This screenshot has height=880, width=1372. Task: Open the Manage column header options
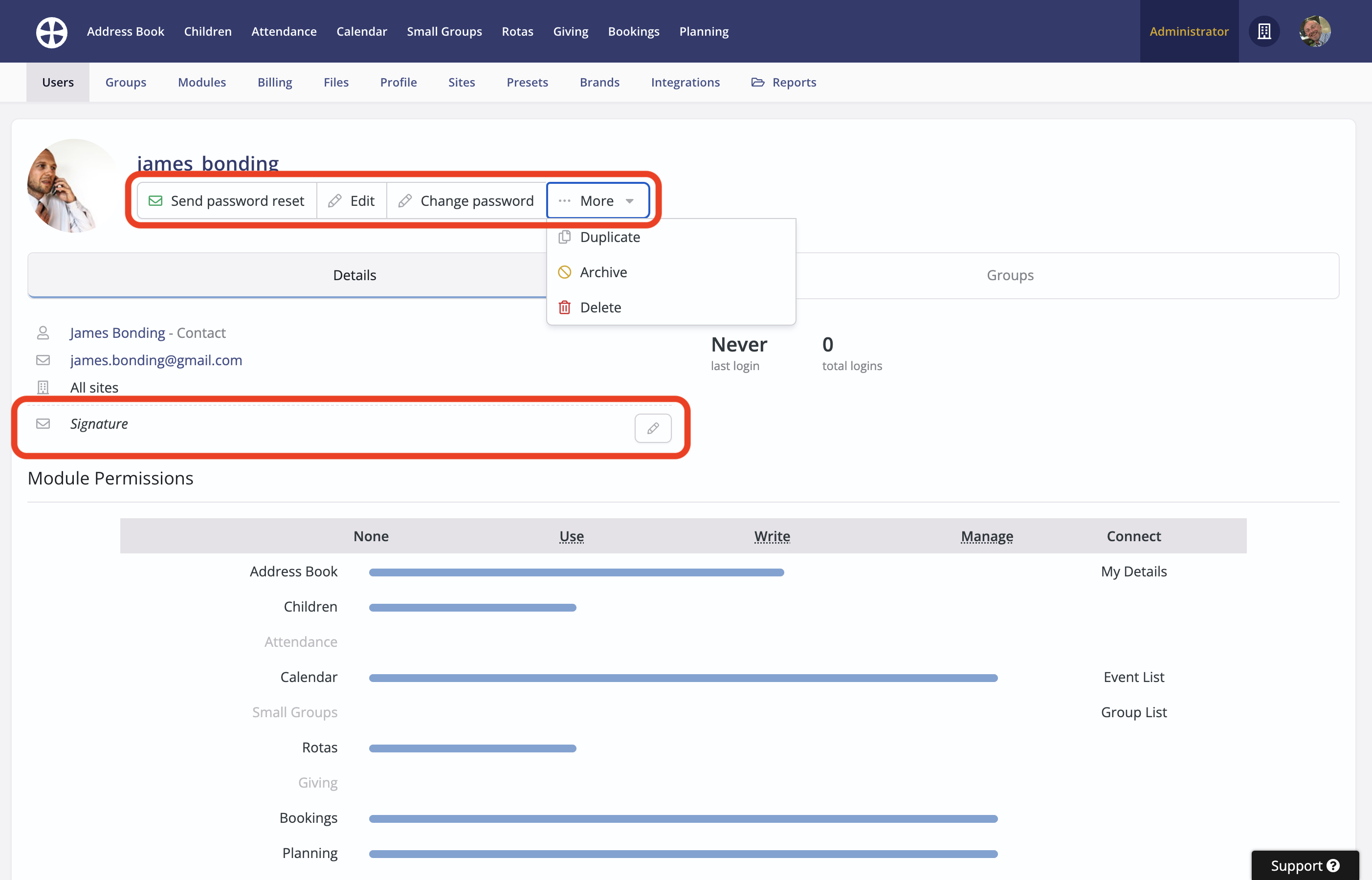click(x=986, y=536)
